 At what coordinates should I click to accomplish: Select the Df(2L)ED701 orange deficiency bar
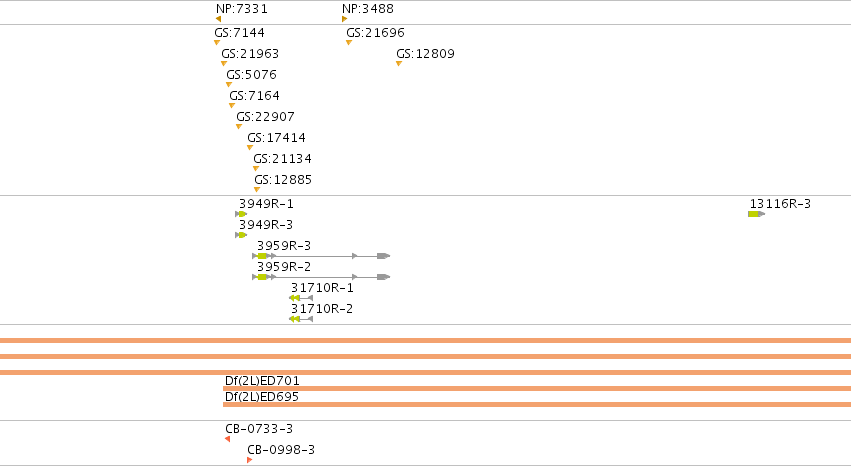point(537,388)
